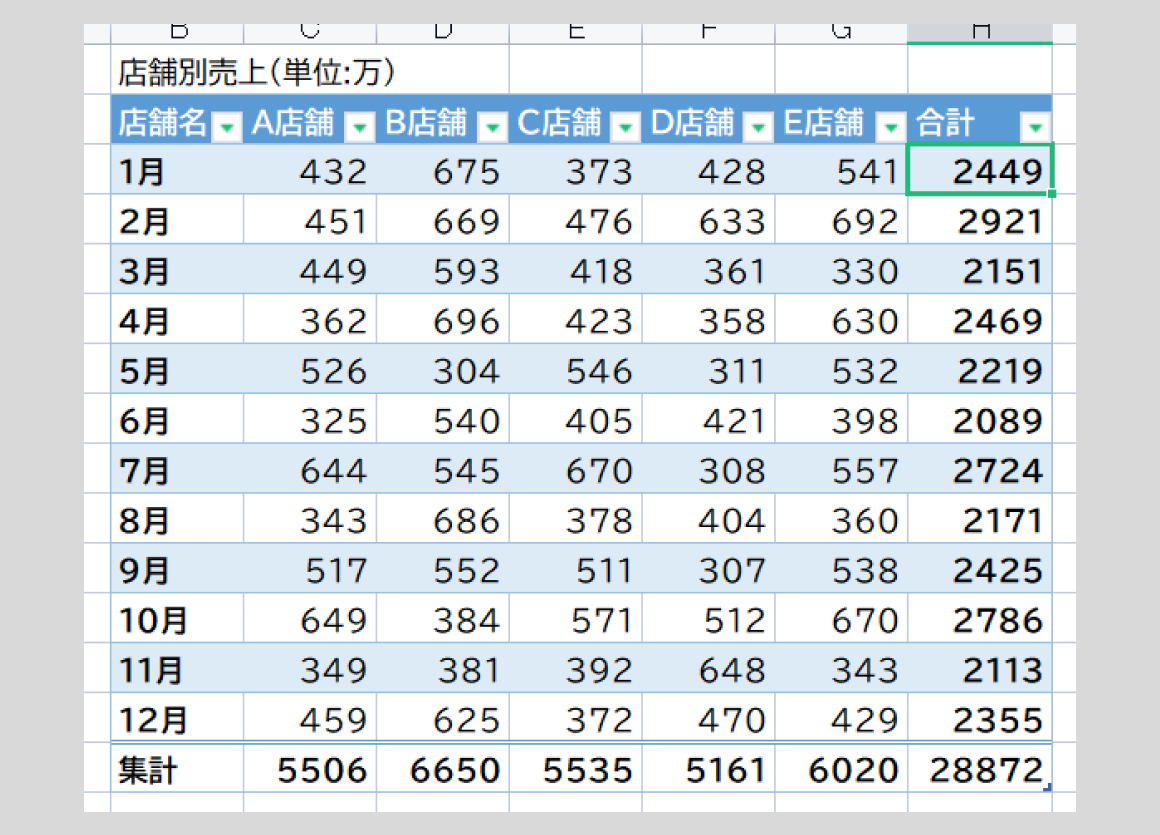Select cell with value 669
Image resolution: width=1160 pixels, height=835 pixels.
tap(442, 220)
